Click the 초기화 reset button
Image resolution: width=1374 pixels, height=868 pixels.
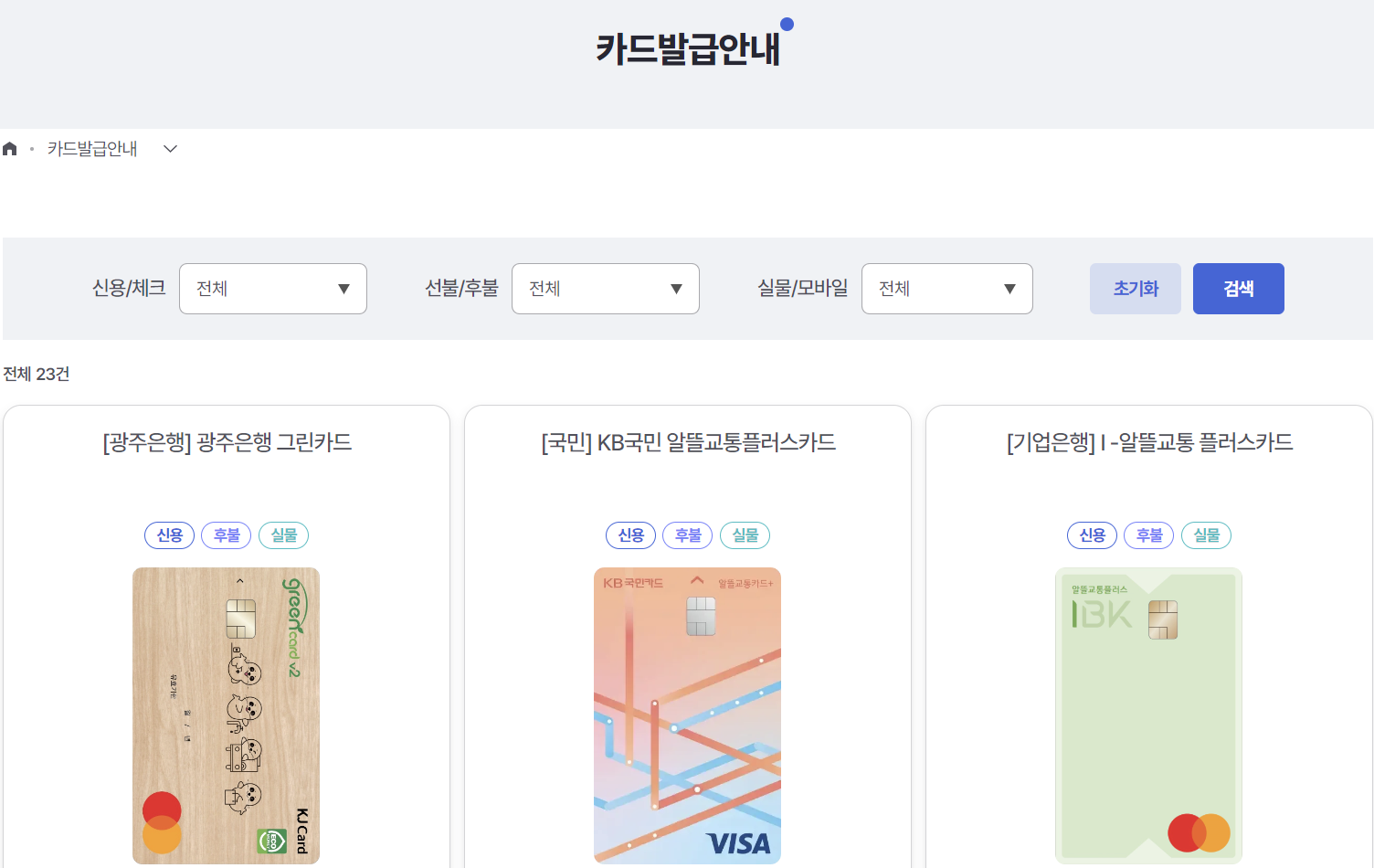[1136, 289]
